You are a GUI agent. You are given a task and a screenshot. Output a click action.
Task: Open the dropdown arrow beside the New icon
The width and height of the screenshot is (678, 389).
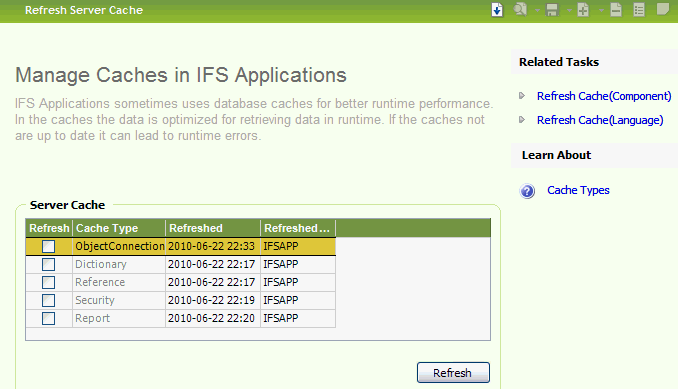[x=601, y=10]
